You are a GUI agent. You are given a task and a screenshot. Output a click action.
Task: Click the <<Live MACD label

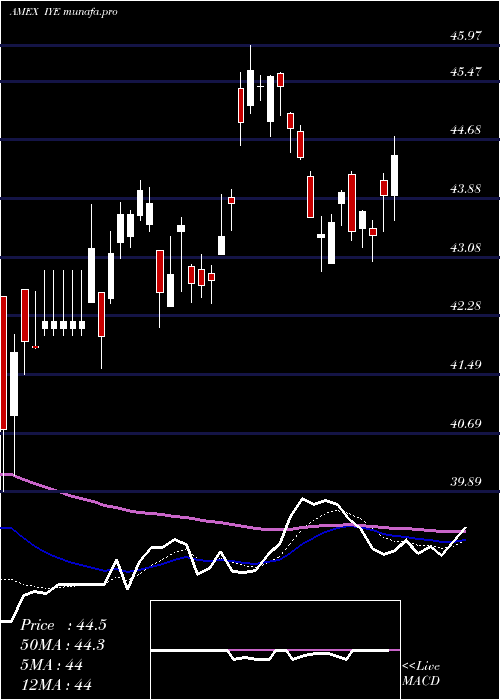point(421,674)
